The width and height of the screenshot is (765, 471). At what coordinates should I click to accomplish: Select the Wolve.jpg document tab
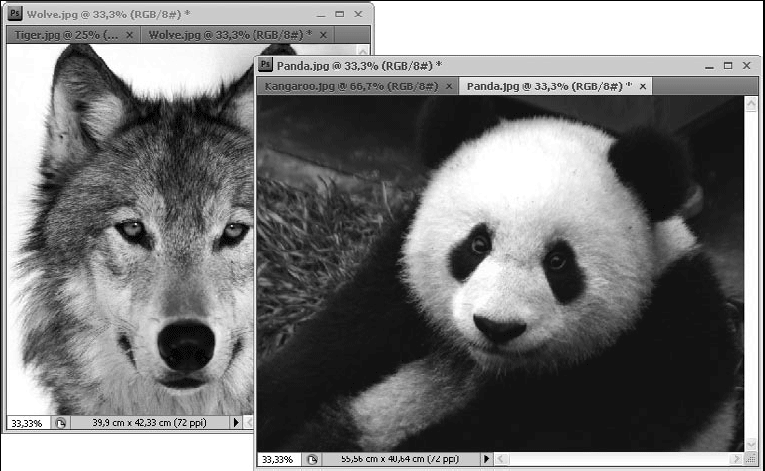[x=228, y=35]
